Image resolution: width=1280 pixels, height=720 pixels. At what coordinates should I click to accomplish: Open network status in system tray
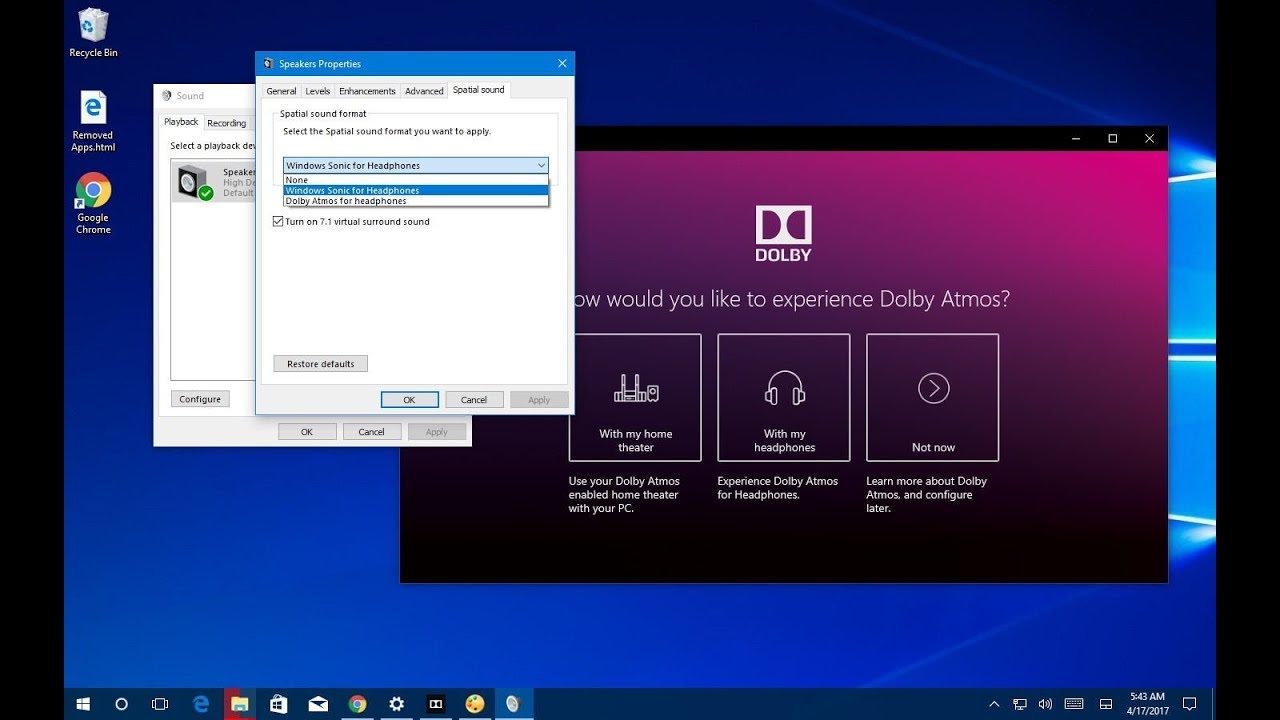click(1020, 704)
